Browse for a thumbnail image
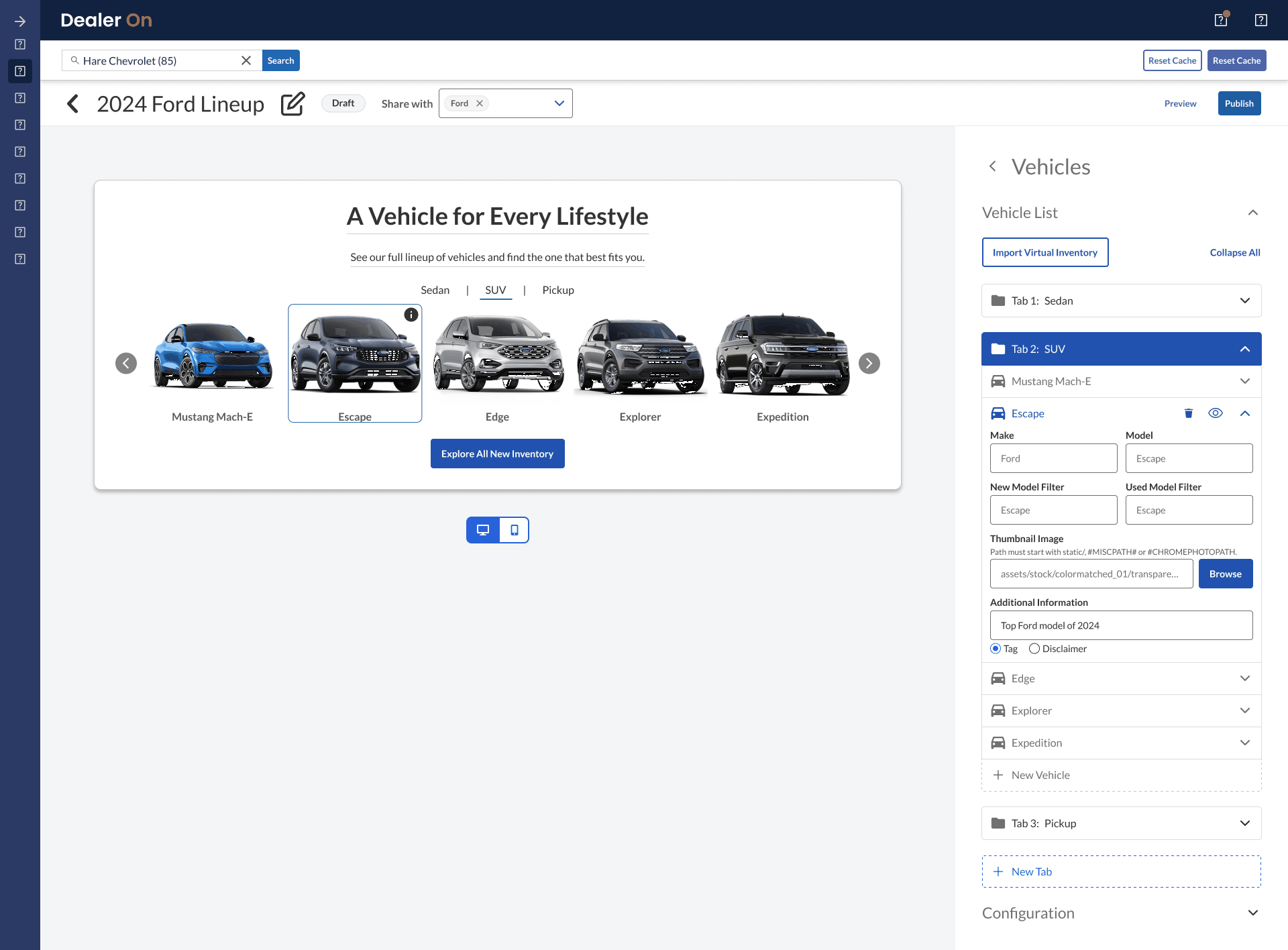 [1225, 574]
